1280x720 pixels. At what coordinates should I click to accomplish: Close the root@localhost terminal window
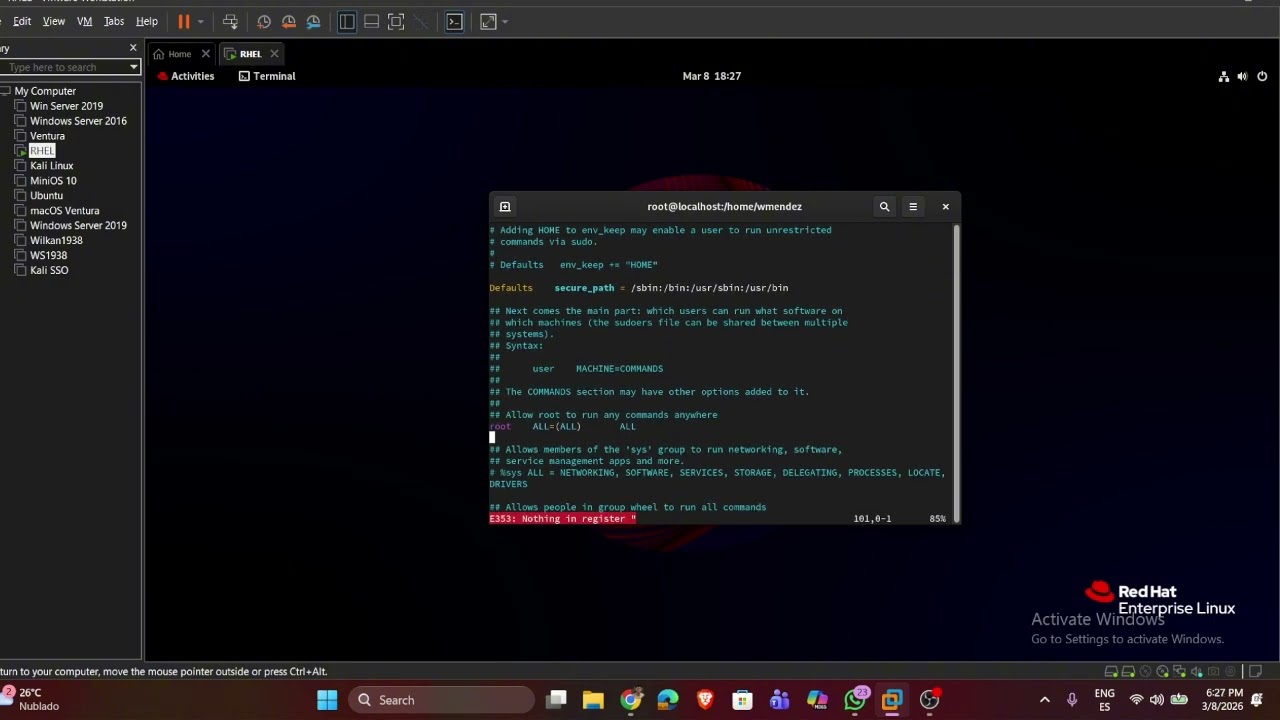coord(945,207)
